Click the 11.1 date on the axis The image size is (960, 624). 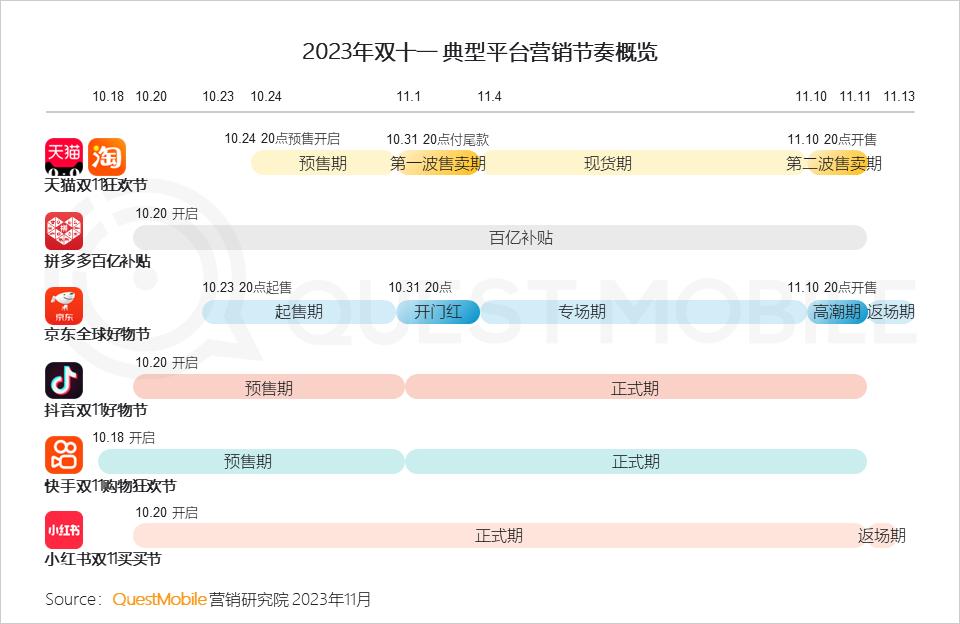coord(408,96)
